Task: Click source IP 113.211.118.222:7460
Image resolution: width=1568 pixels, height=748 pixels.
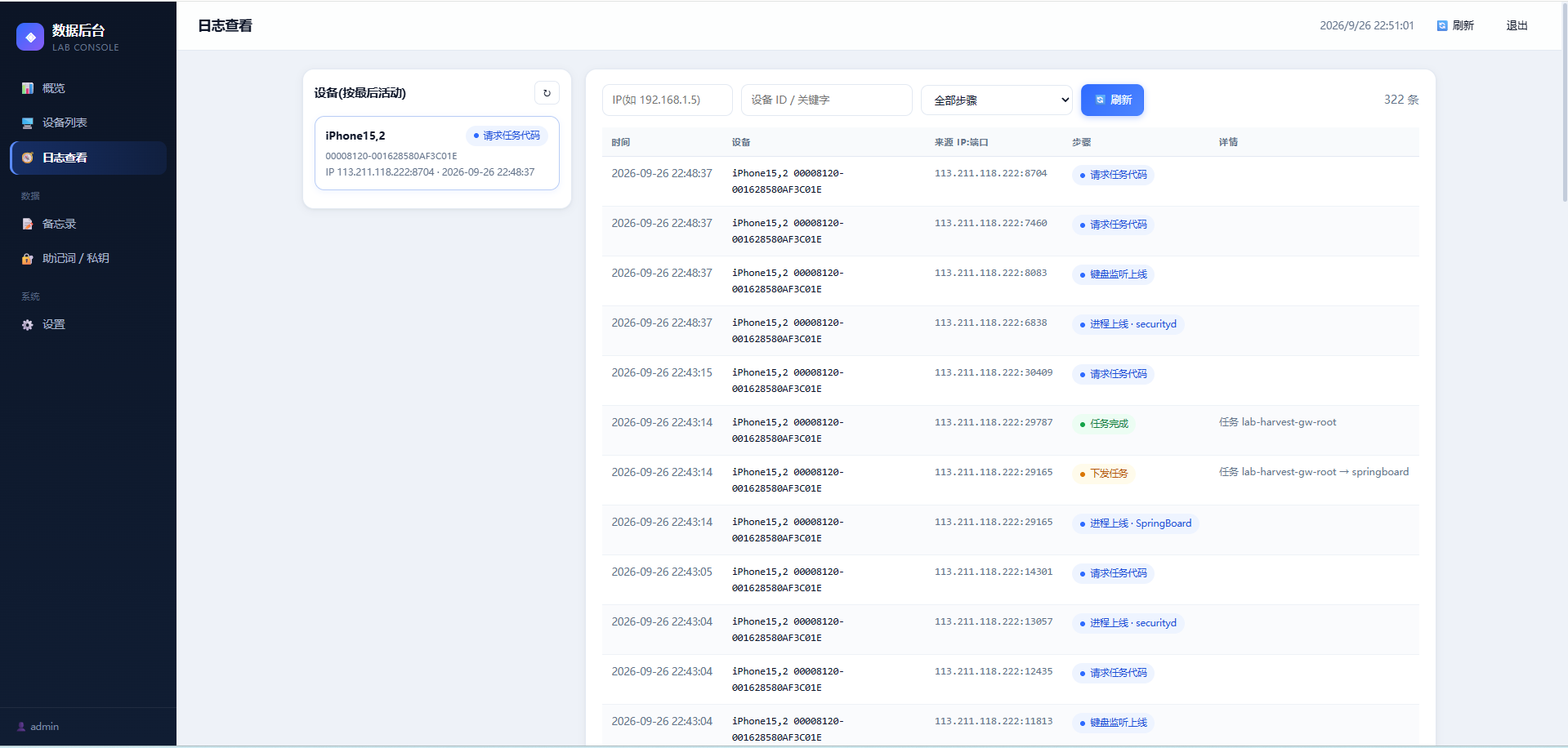Action: pos(991,223)
